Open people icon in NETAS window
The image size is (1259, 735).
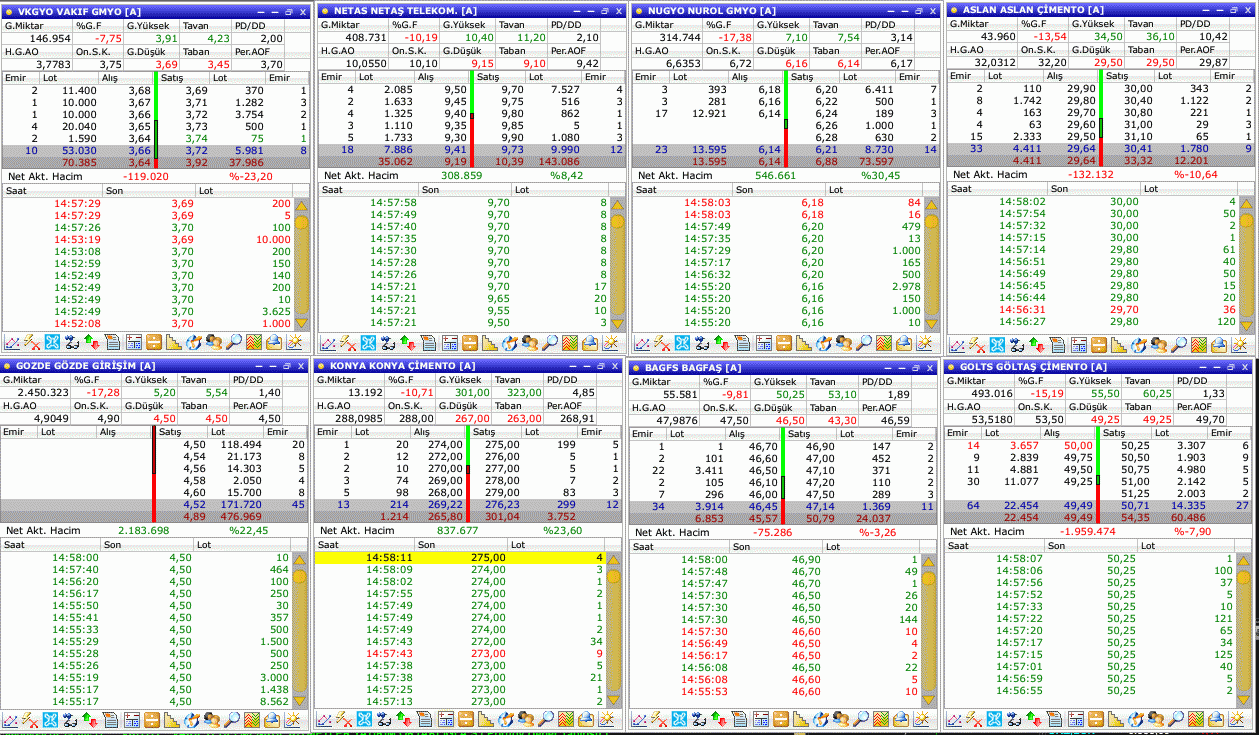point(531,343)
